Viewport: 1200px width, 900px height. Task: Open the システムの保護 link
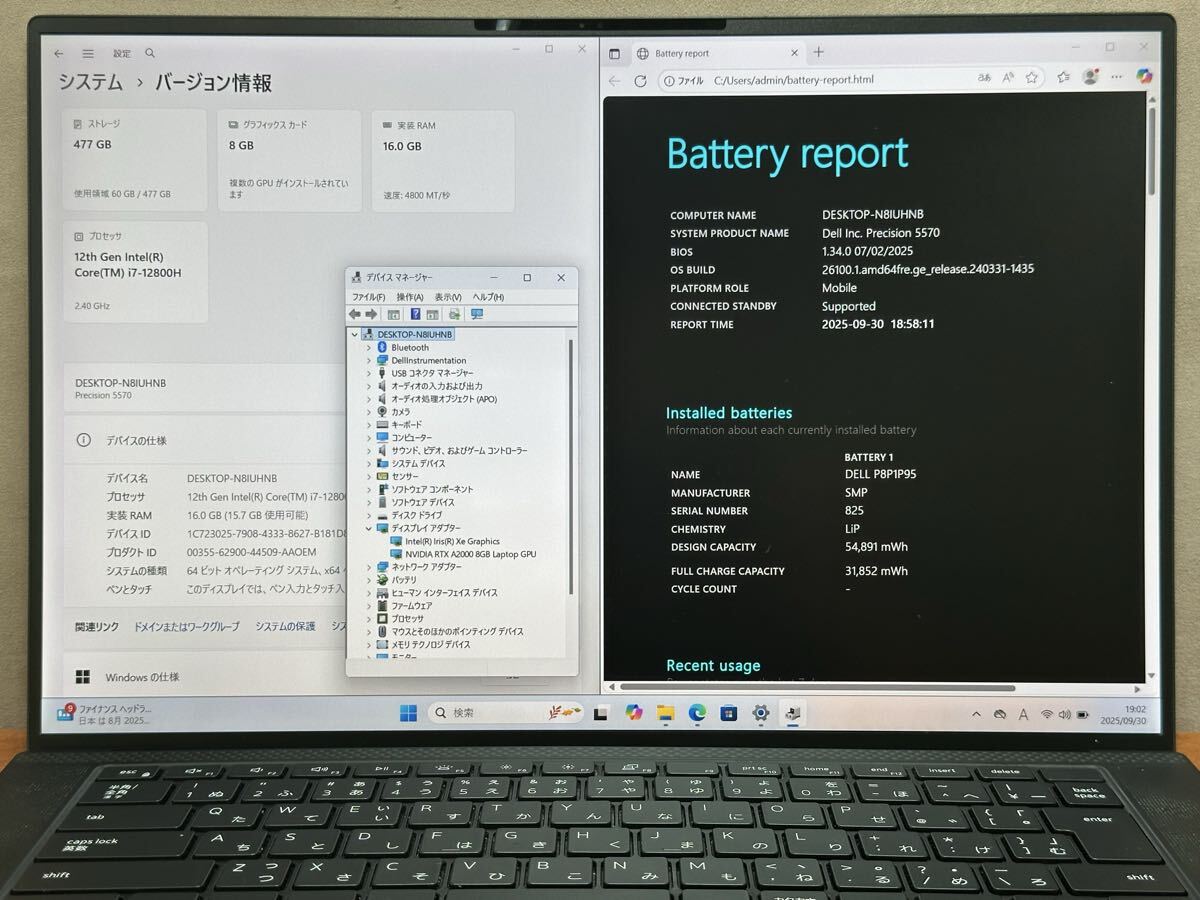click(285, 626)
